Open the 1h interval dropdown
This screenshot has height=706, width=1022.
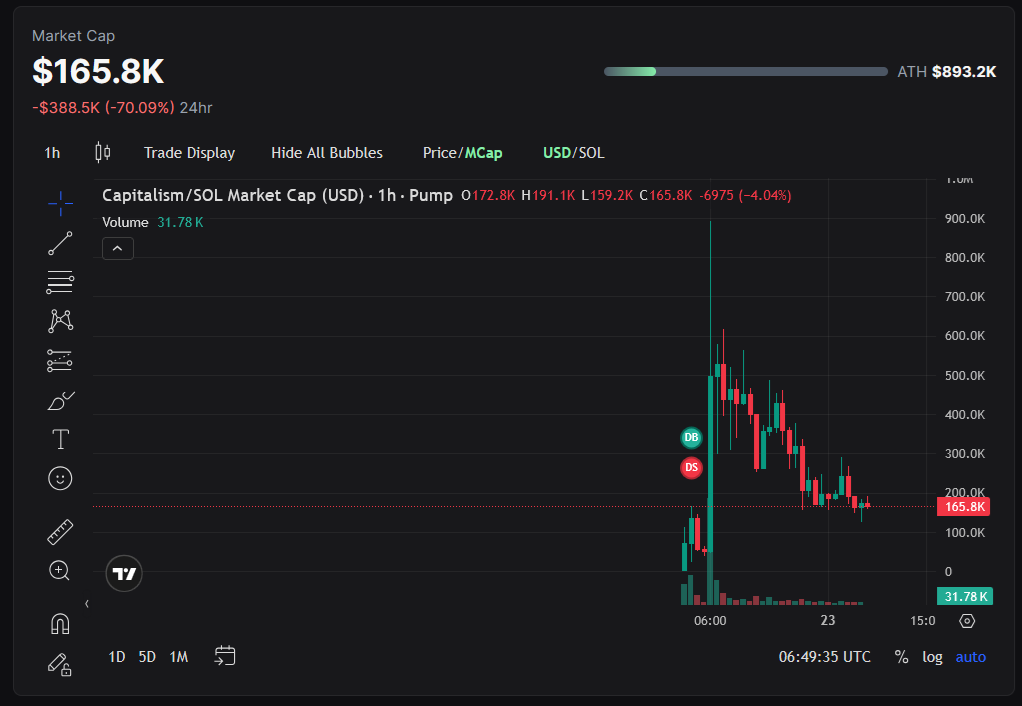pyautogui.click(x=52, y=153)
